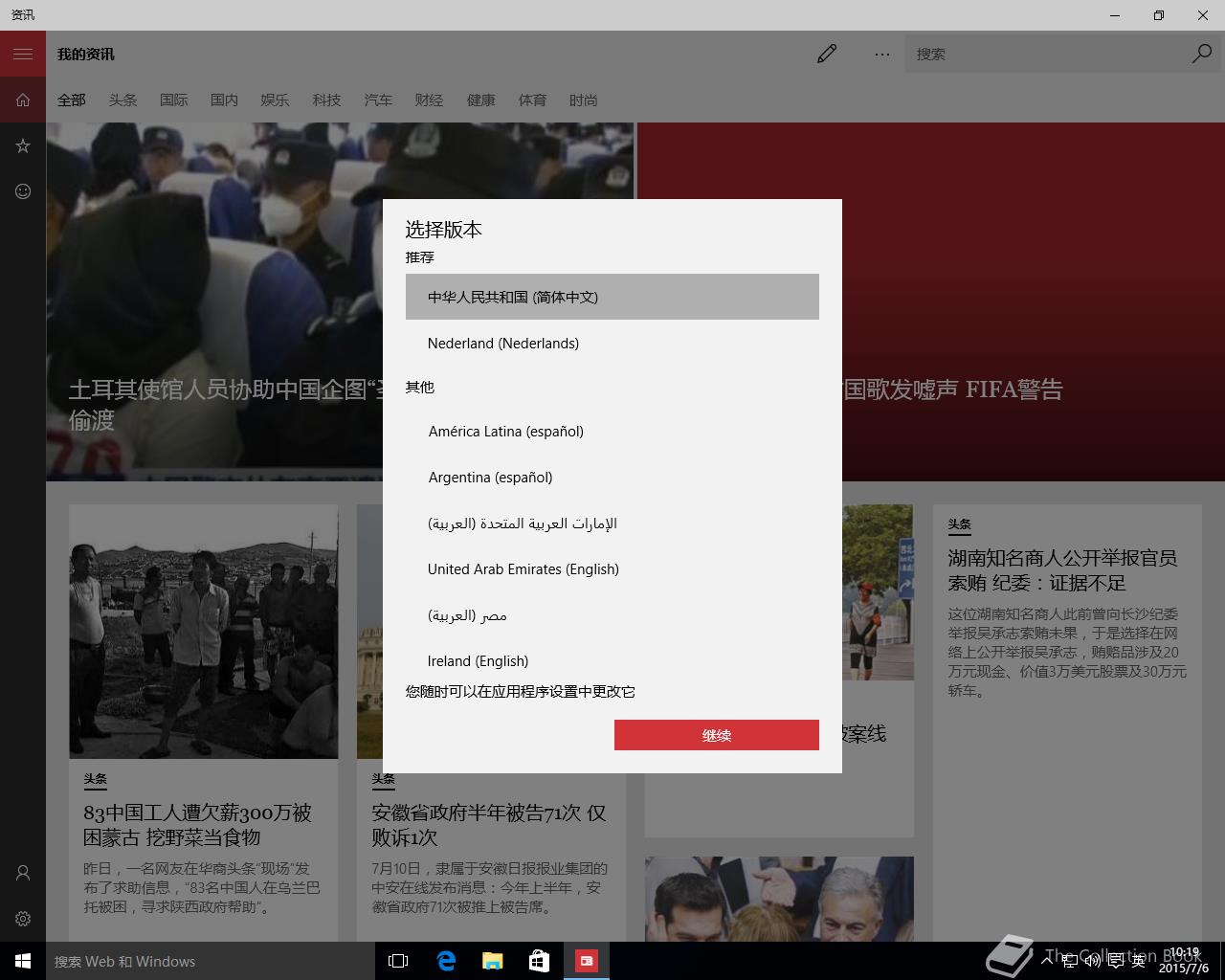Switch to the 汽车 tab
This screenshot has height=980, width=1225.
click(x=378, y=100)
